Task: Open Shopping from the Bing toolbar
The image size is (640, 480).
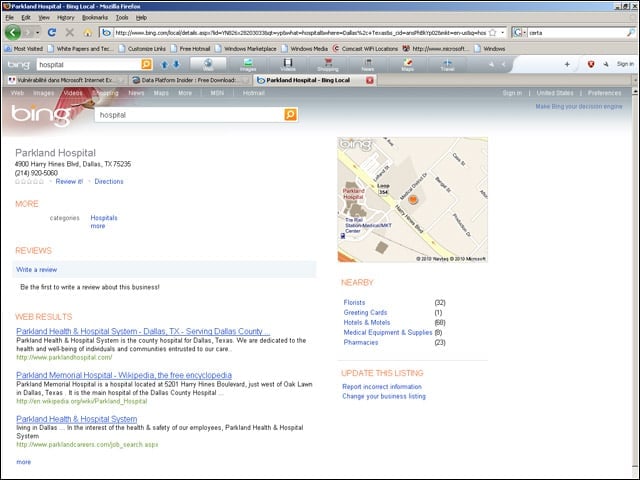Action: [x=328, y=64]
